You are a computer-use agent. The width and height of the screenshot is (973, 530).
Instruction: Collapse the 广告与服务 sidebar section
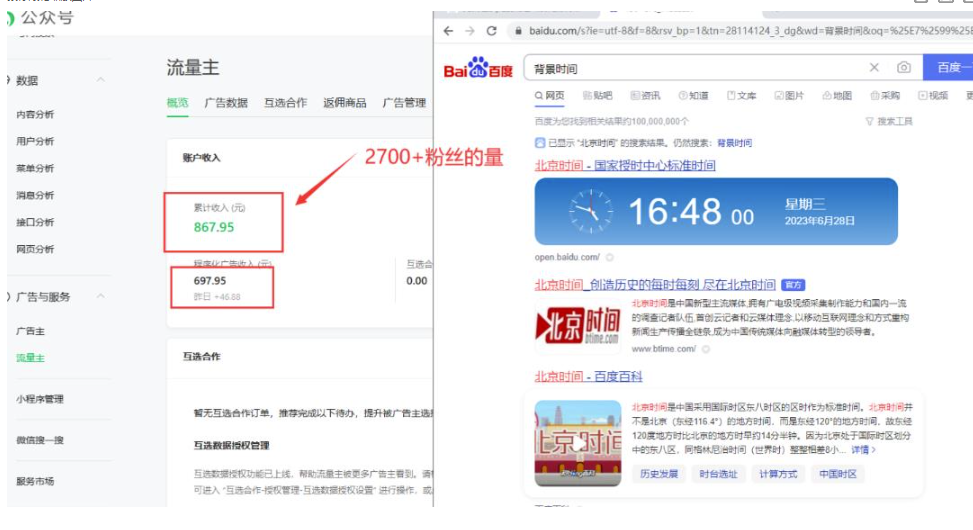click(x=101, y=296)
